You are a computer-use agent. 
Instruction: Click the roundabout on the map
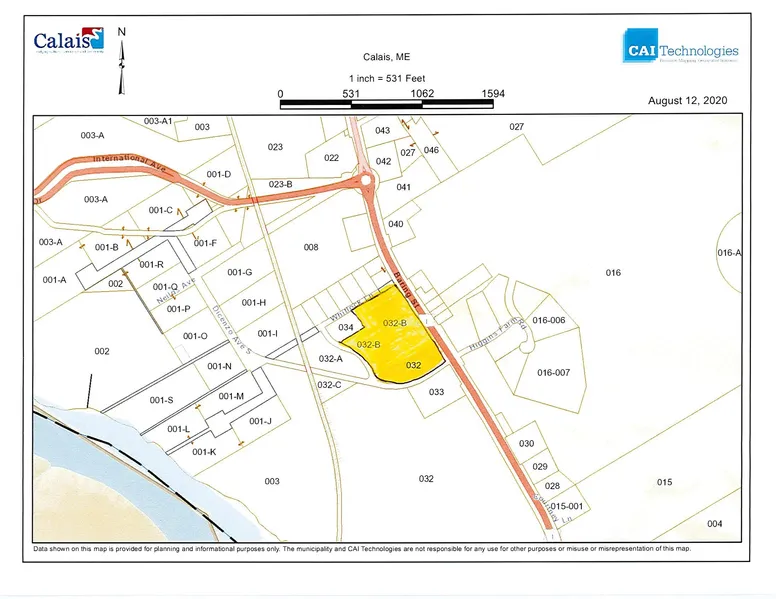click(x=366, y=180)
